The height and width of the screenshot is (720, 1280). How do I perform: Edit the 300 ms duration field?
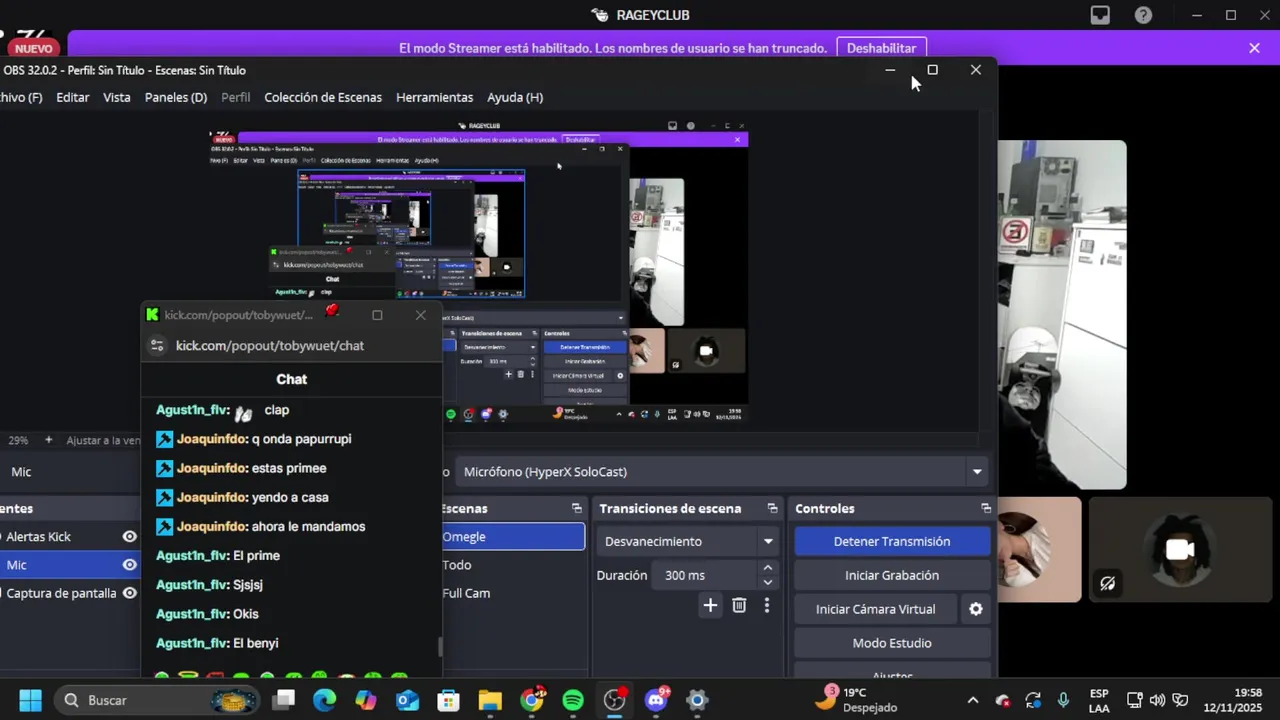(x=703, y=575)
